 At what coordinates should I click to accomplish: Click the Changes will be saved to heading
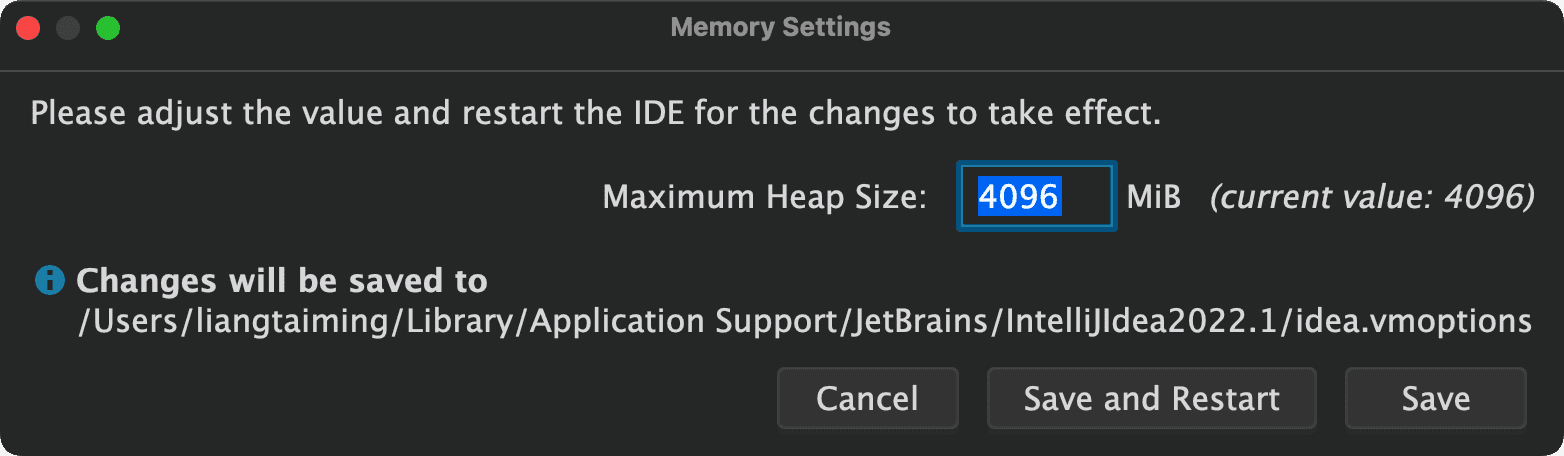(x=282, y=281)
